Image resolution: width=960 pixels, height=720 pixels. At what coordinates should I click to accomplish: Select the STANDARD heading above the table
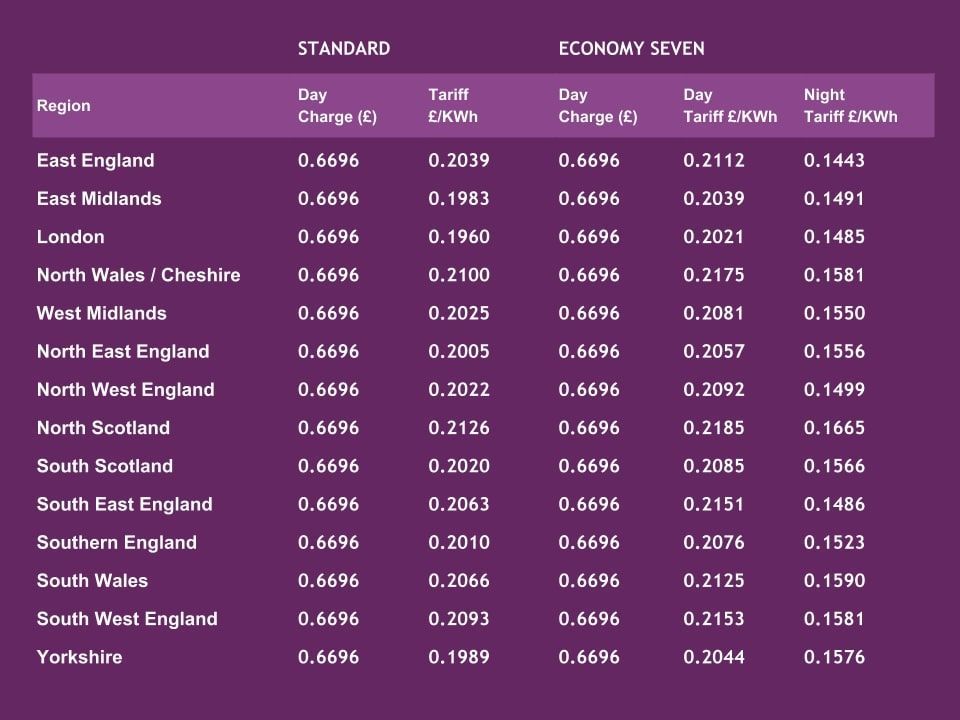click(x=343, y=48)
